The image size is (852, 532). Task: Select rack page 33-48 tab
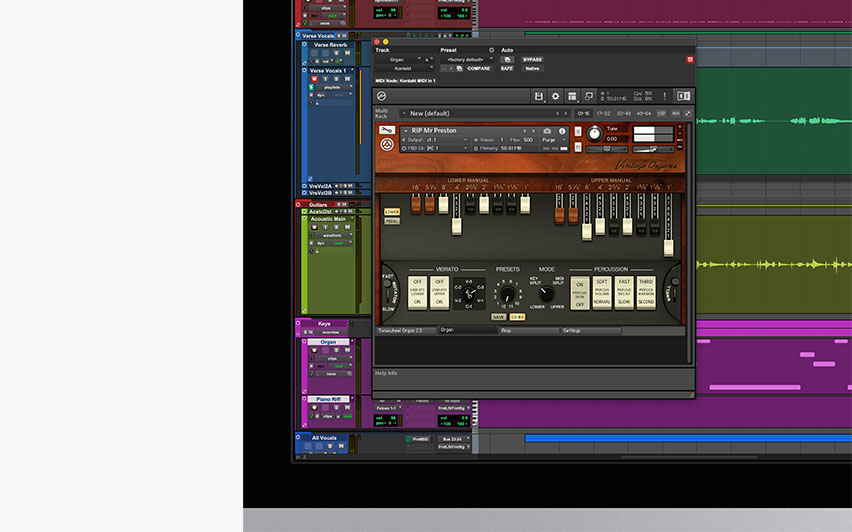point(623,114)
